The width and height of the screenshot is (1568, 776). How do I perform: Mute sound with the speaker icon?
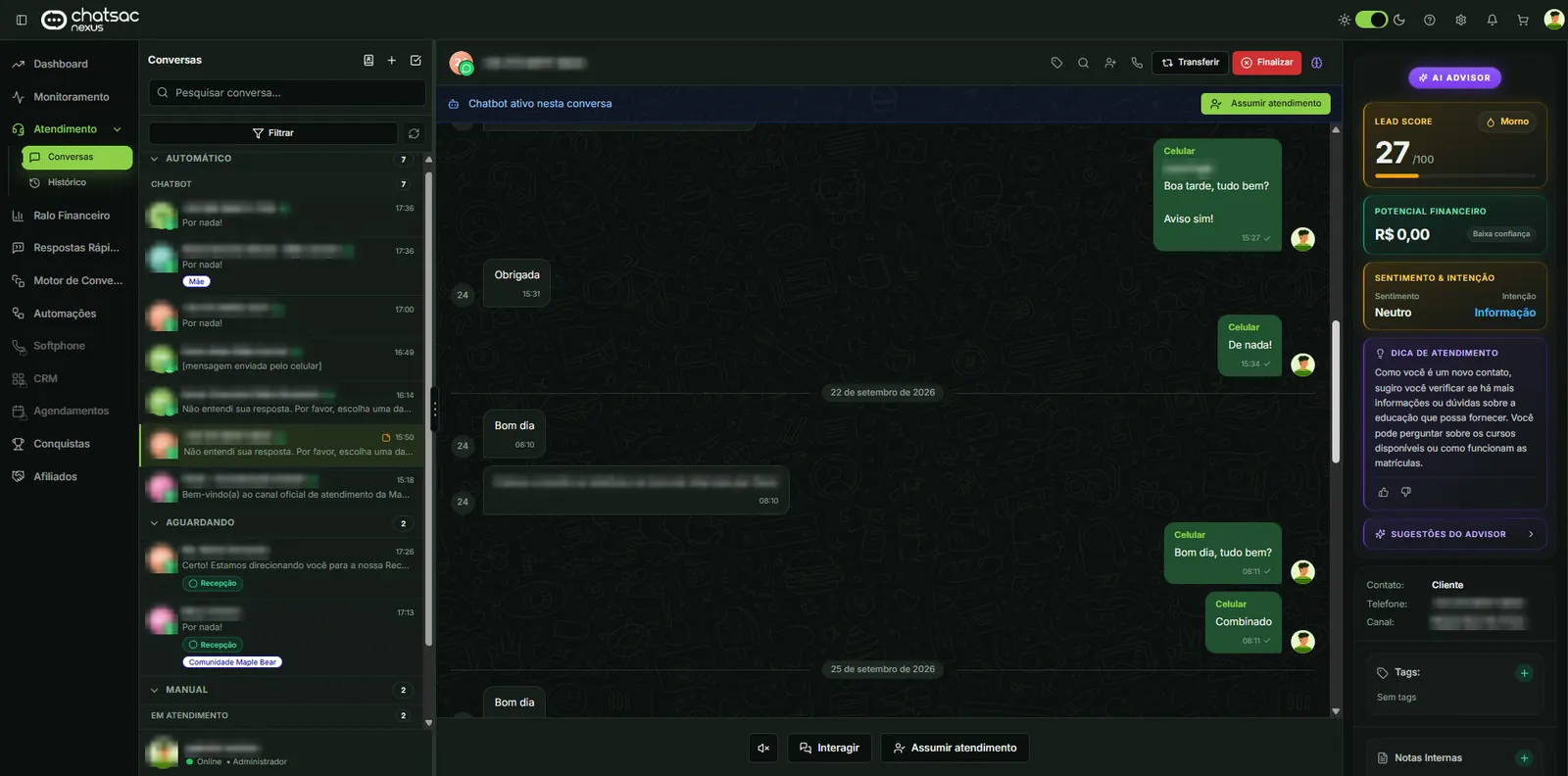763,748
